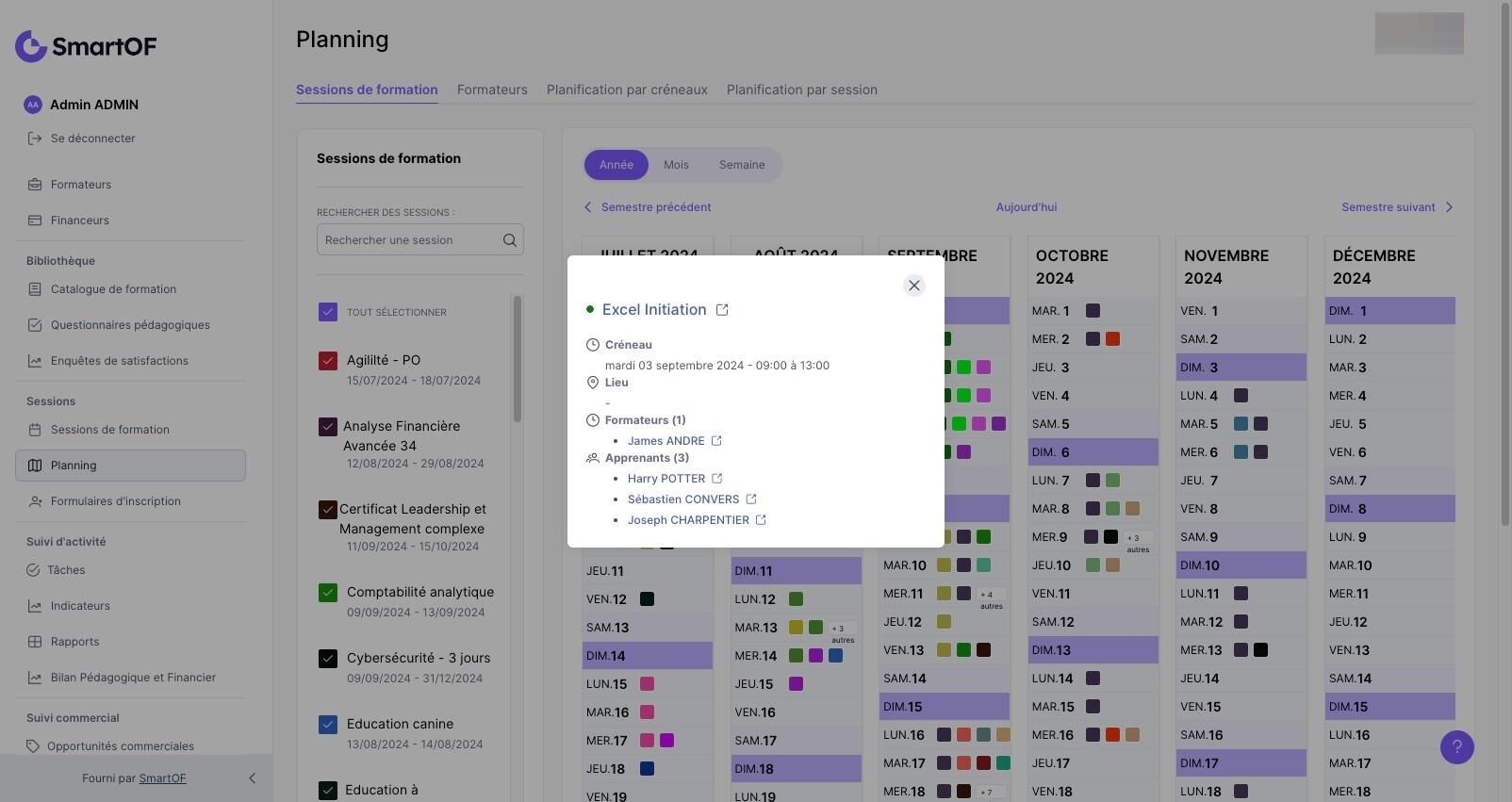
Task: Select the Mois view button
Action: tap(676, 165)
